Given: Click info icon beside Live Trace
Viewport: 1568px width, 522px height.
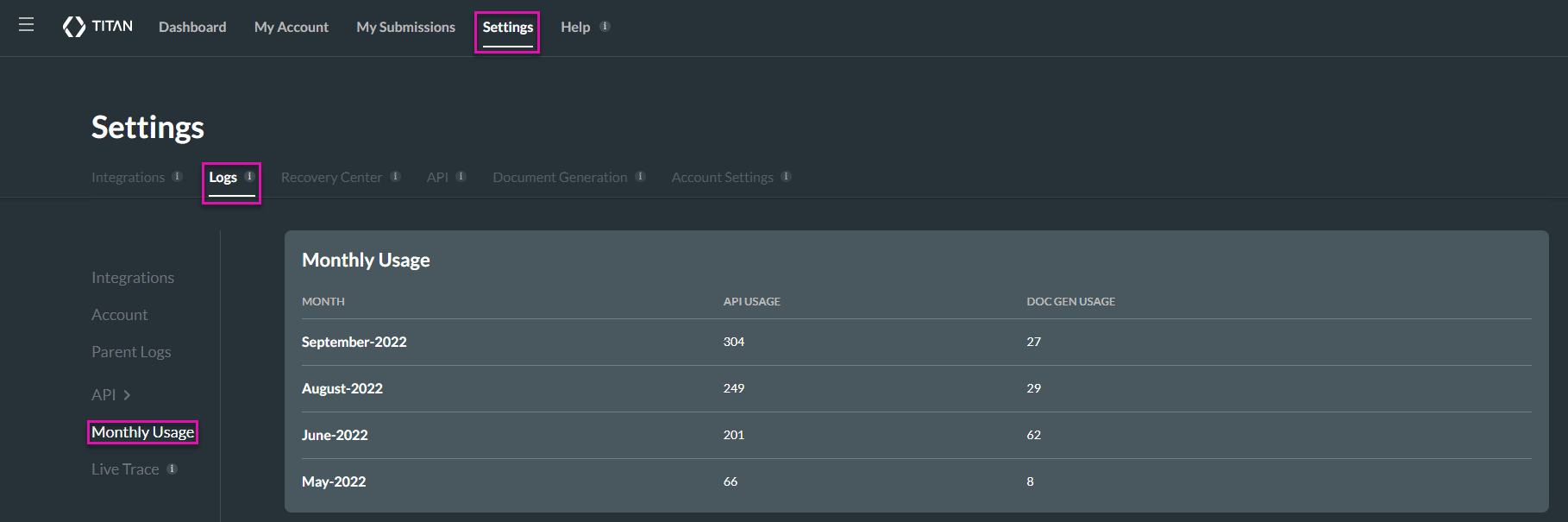Looking at the screenshot, I should click(172, 469).
